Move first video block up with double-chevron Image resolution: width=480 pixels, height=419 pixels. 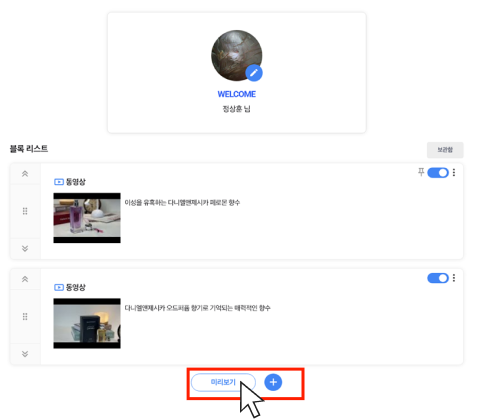(25, 173)
